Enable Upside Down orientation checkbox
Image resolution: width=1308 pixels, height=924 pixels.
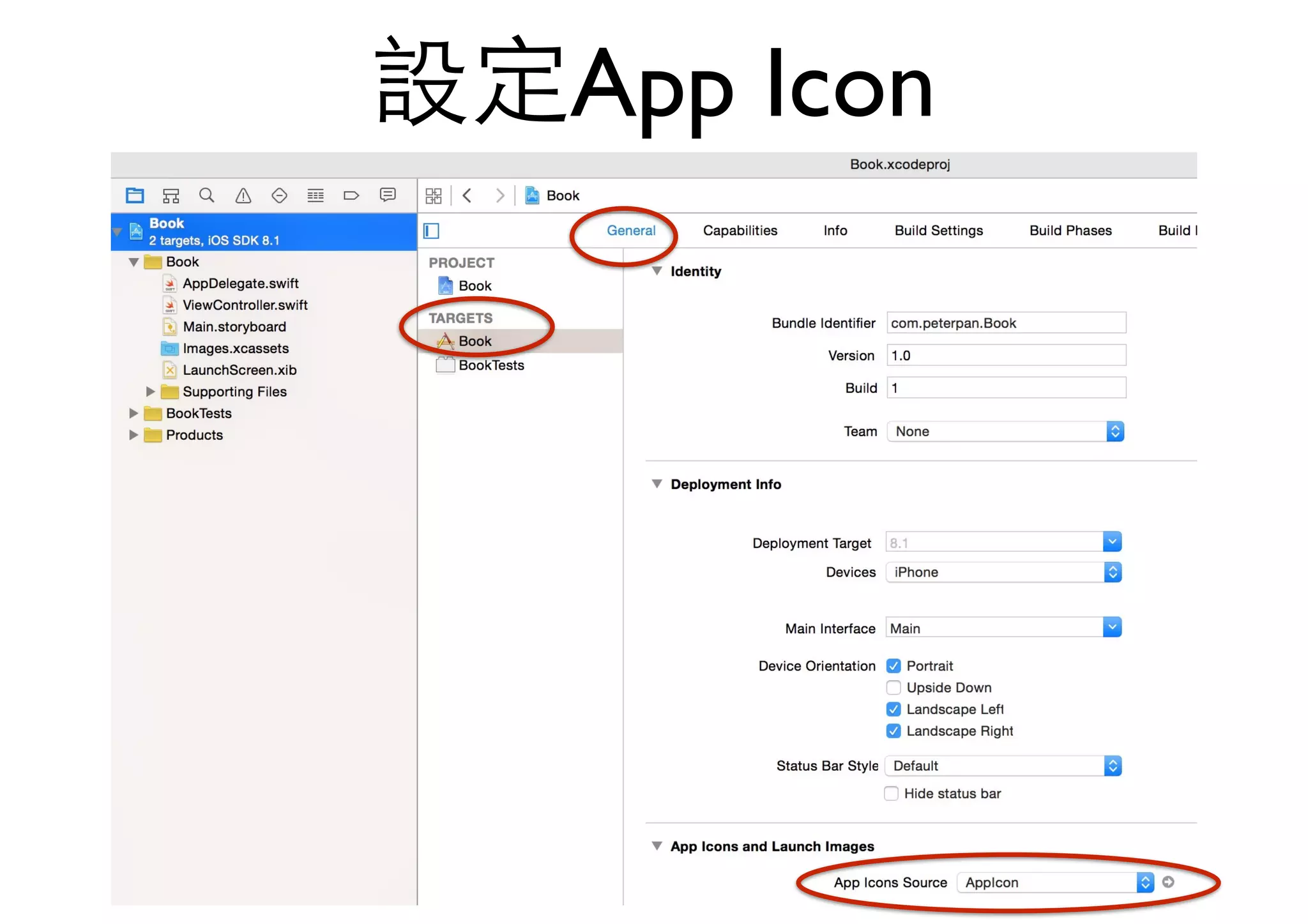coord(894,688)
